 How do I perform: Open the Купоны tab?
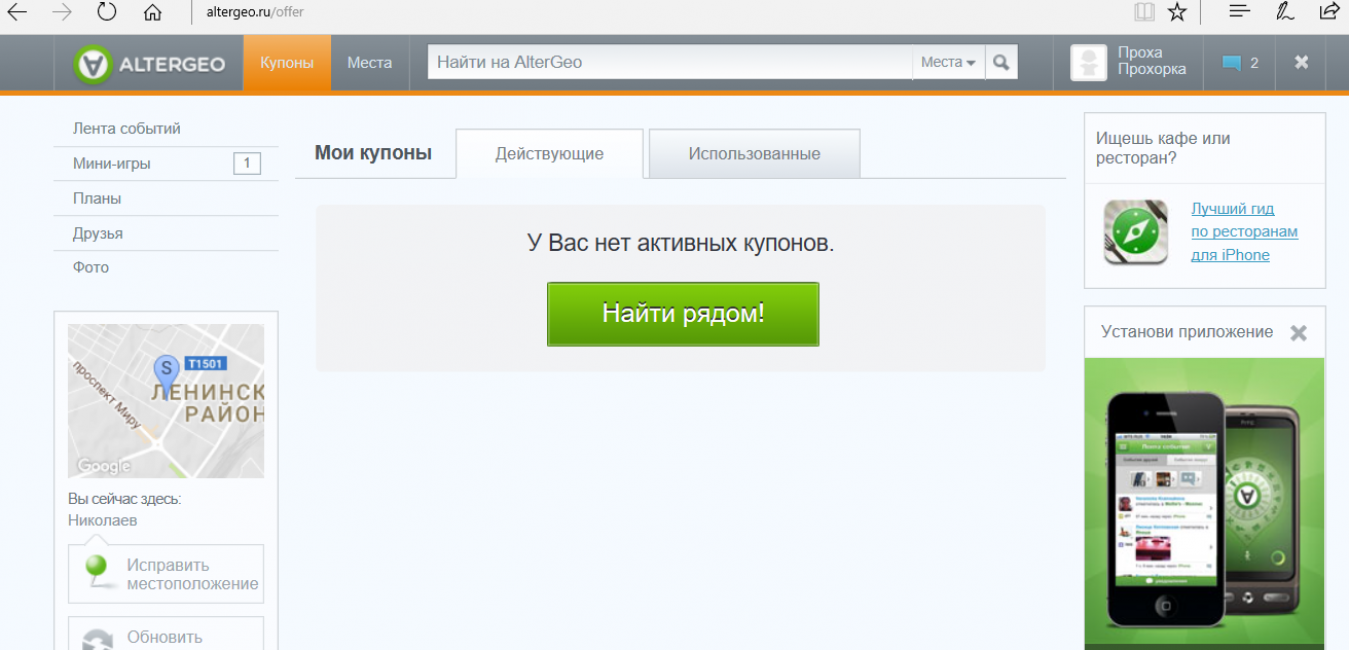click(287, 62)
